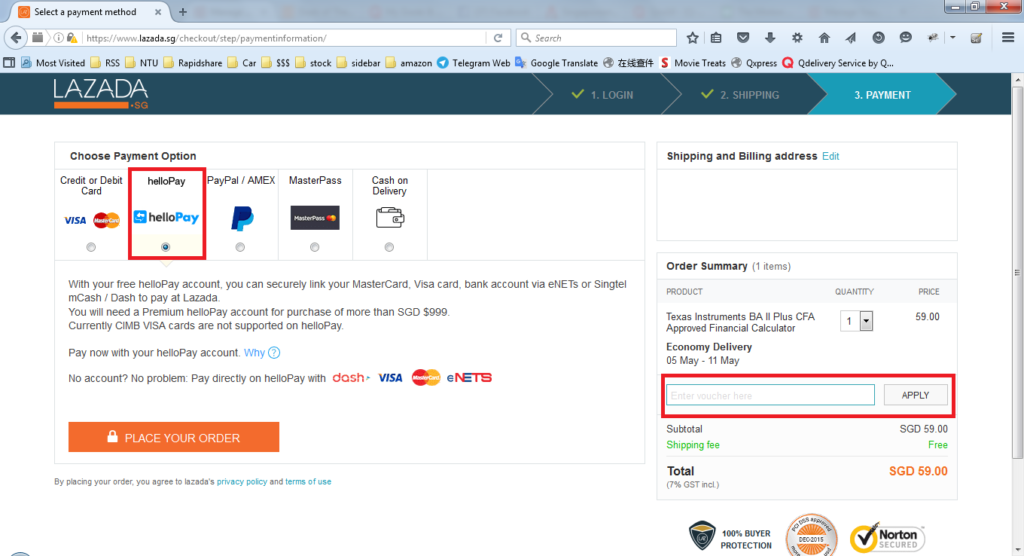Click the MasterPass card logo
Image resolution: width=1024 pixels, height=556 pixels.
pos(315,218)
